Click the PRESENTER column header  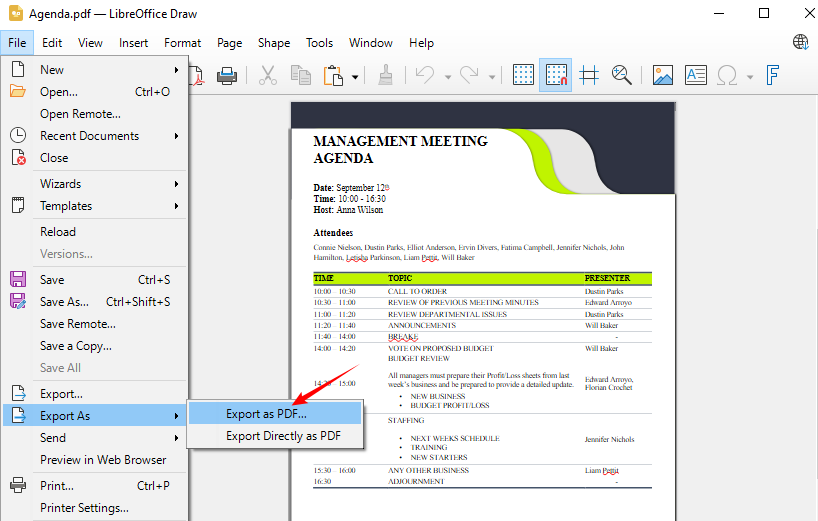(607, 278)
